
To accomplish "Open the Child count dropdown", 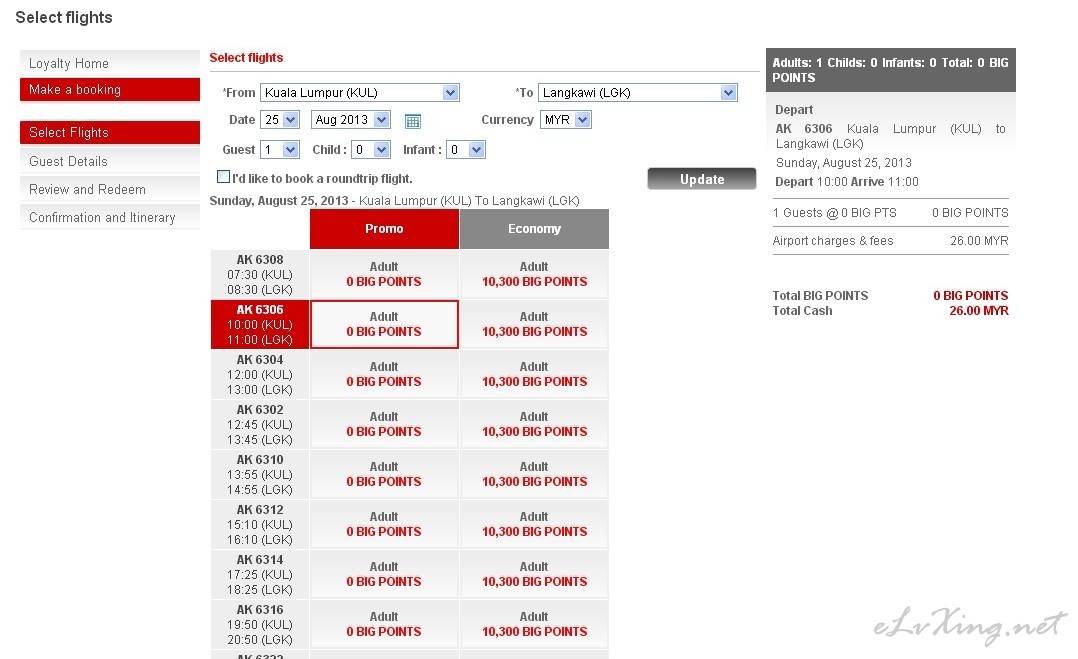I will click(371, 149).
